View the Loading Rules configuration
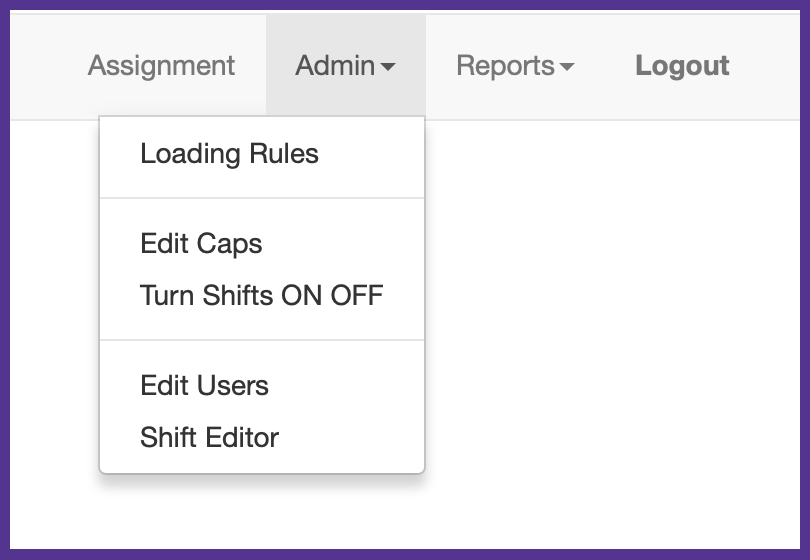Viewport: 810px width, 560px height. coord(229,154)
